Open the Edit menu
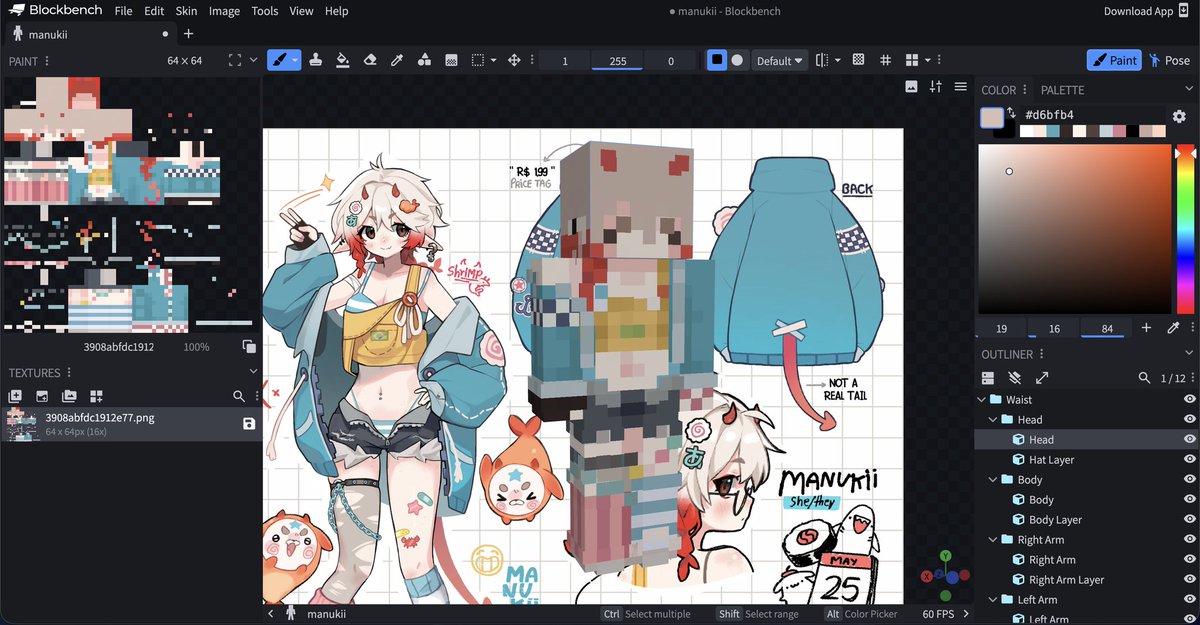The width and height of the screenshot is (1200, 625). tap(154, 11)
